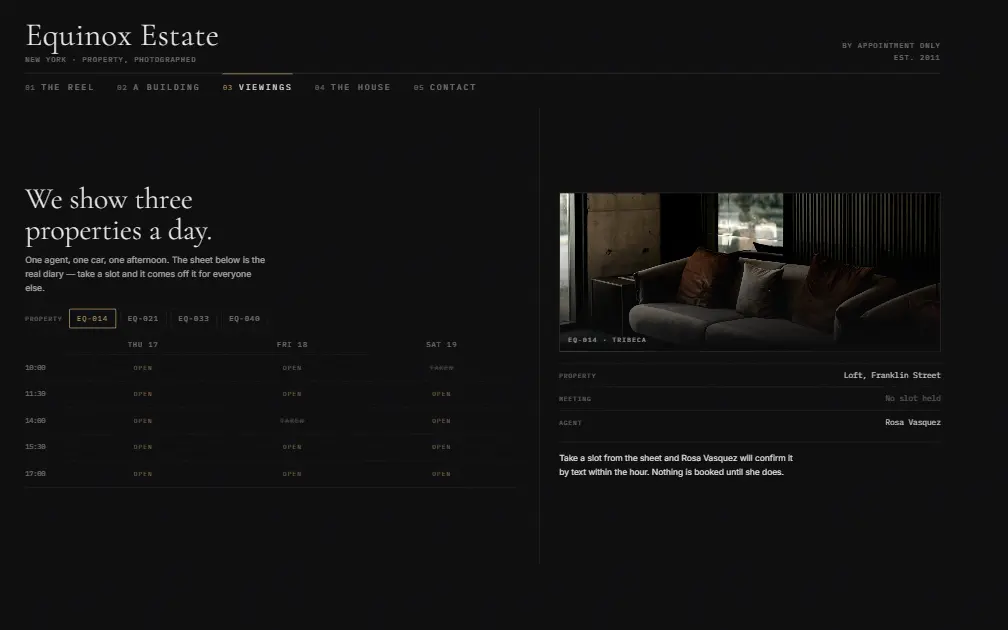1008x630 pixels.
Task: Click the Loft, Franklin Street value
Action: 892,375
